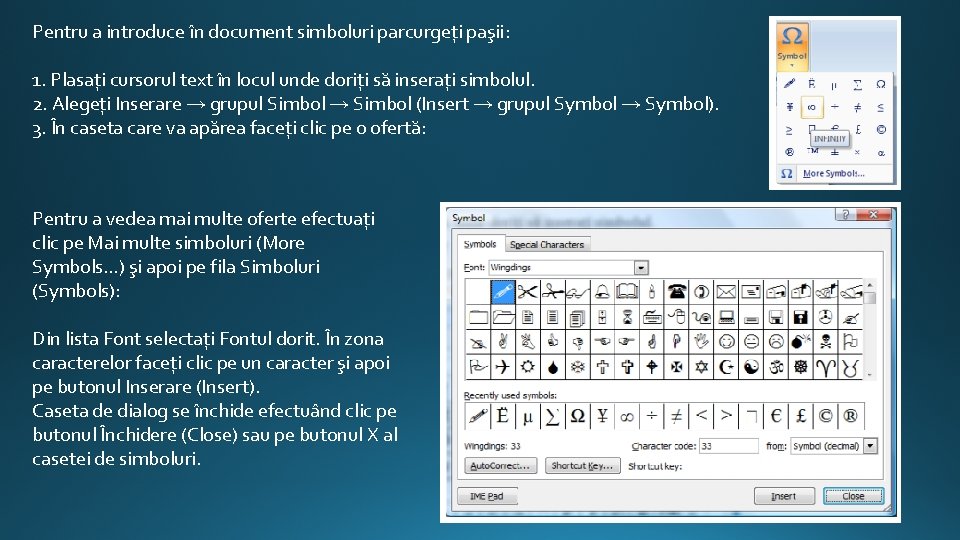Click the symbol grid scrollbar up arrow
960x540 pixels.
[870, 285]
